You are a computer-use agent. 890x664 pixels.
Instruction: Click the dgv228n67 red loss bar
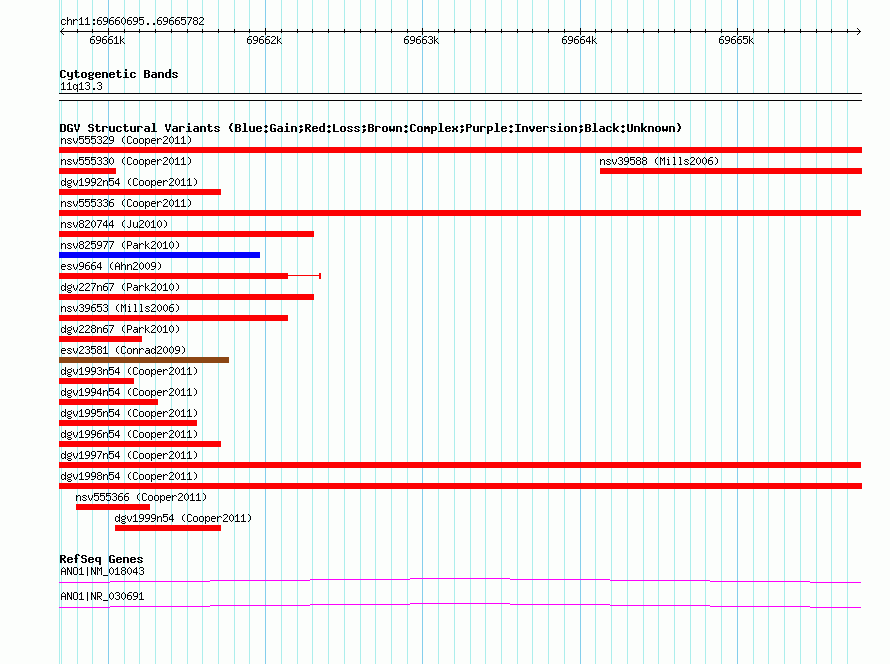click(100, 339)
